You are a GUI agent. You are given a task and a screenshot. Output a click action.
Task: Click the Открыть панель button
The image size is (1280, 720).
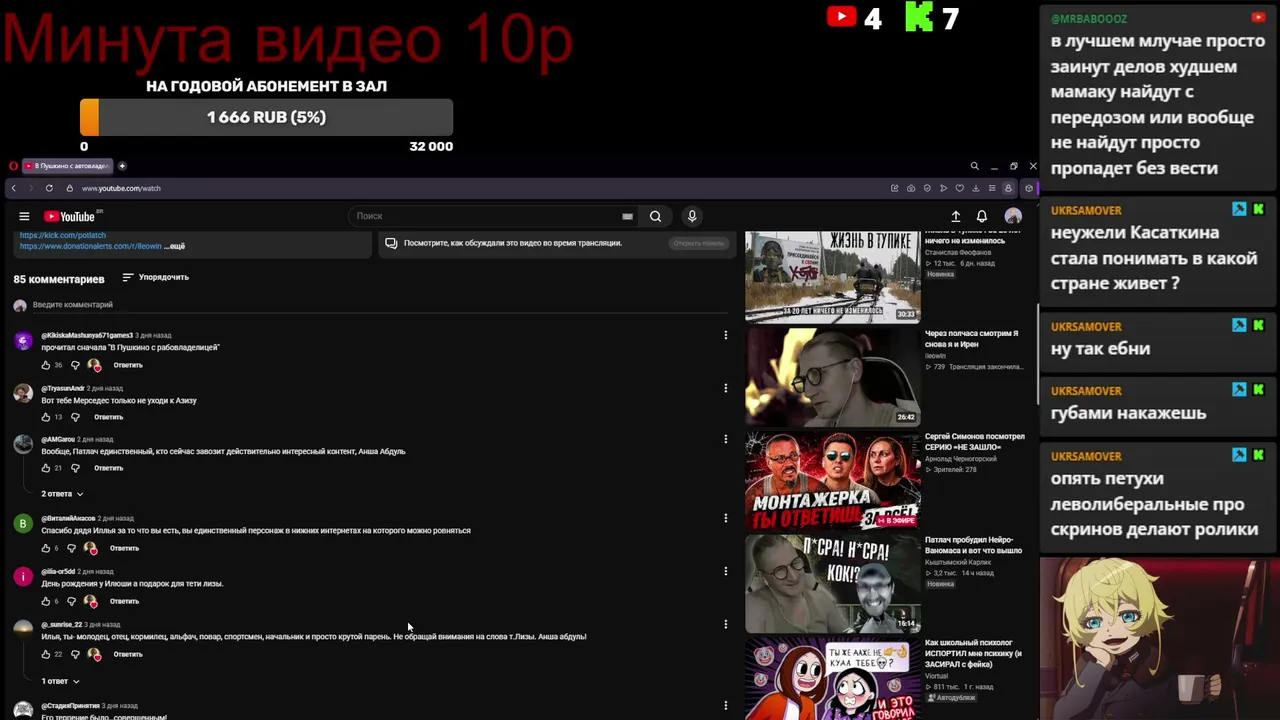pos(698,243)
